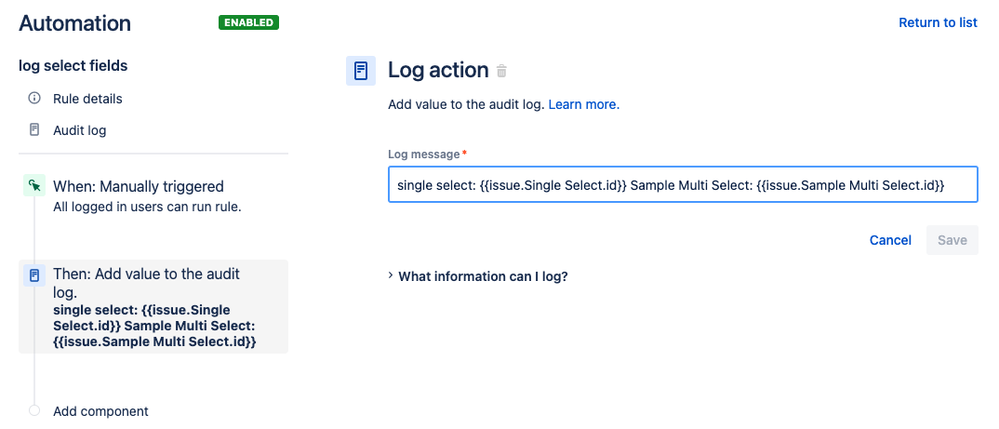Open the Audit log menu item

point(80,131)
